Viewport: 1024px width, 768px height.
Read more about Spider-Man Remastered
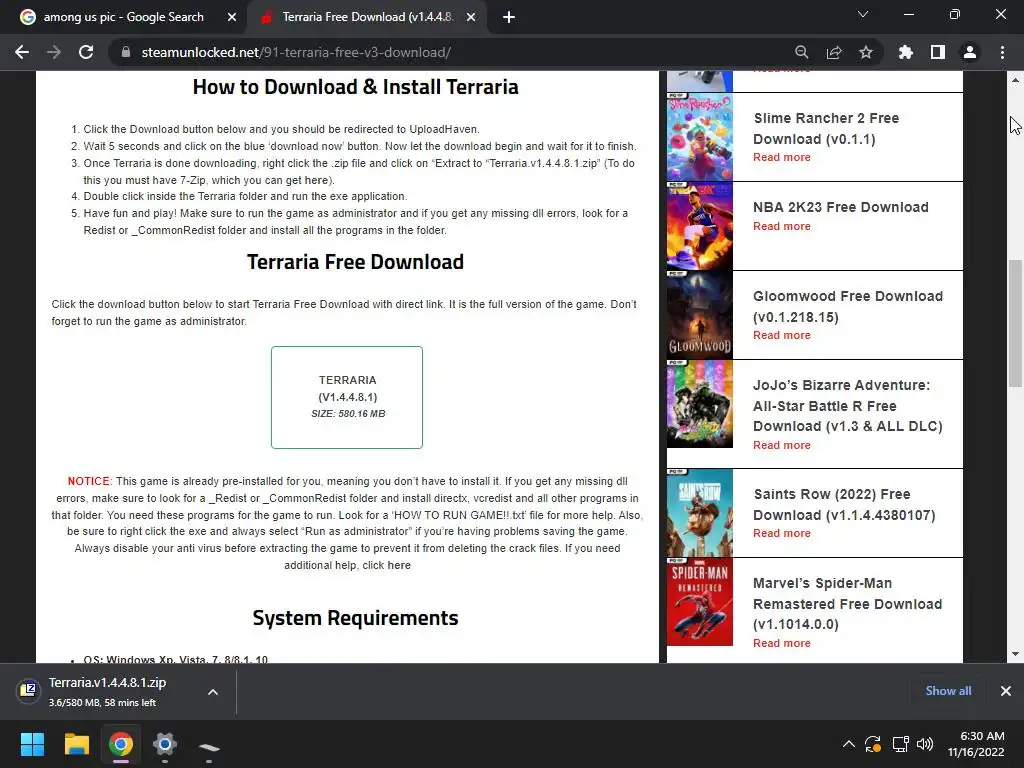coord(782,643)
